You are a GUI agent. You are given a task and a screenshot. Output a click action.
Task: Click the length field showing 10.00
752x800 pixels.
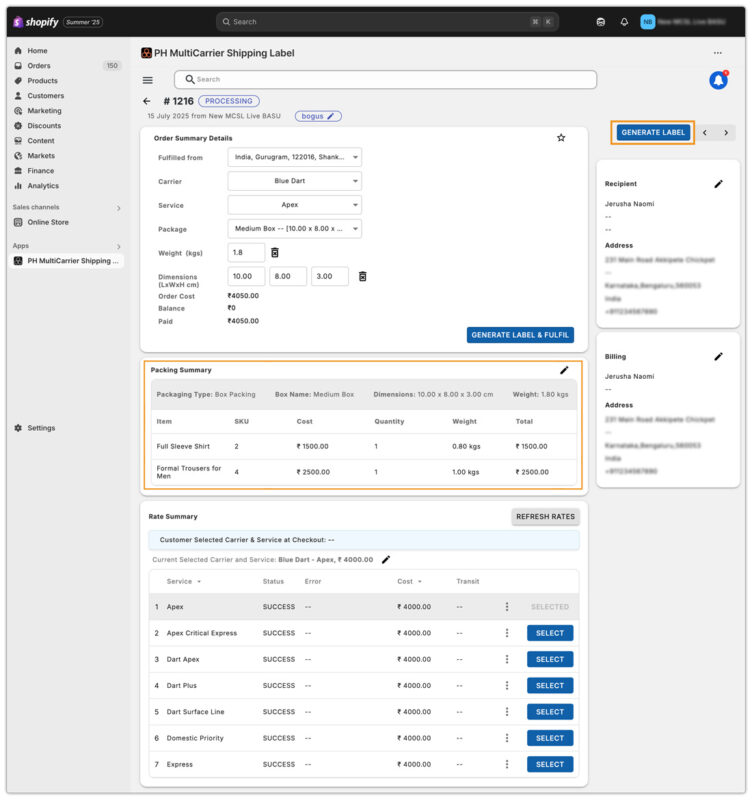[x=246, y=277]
